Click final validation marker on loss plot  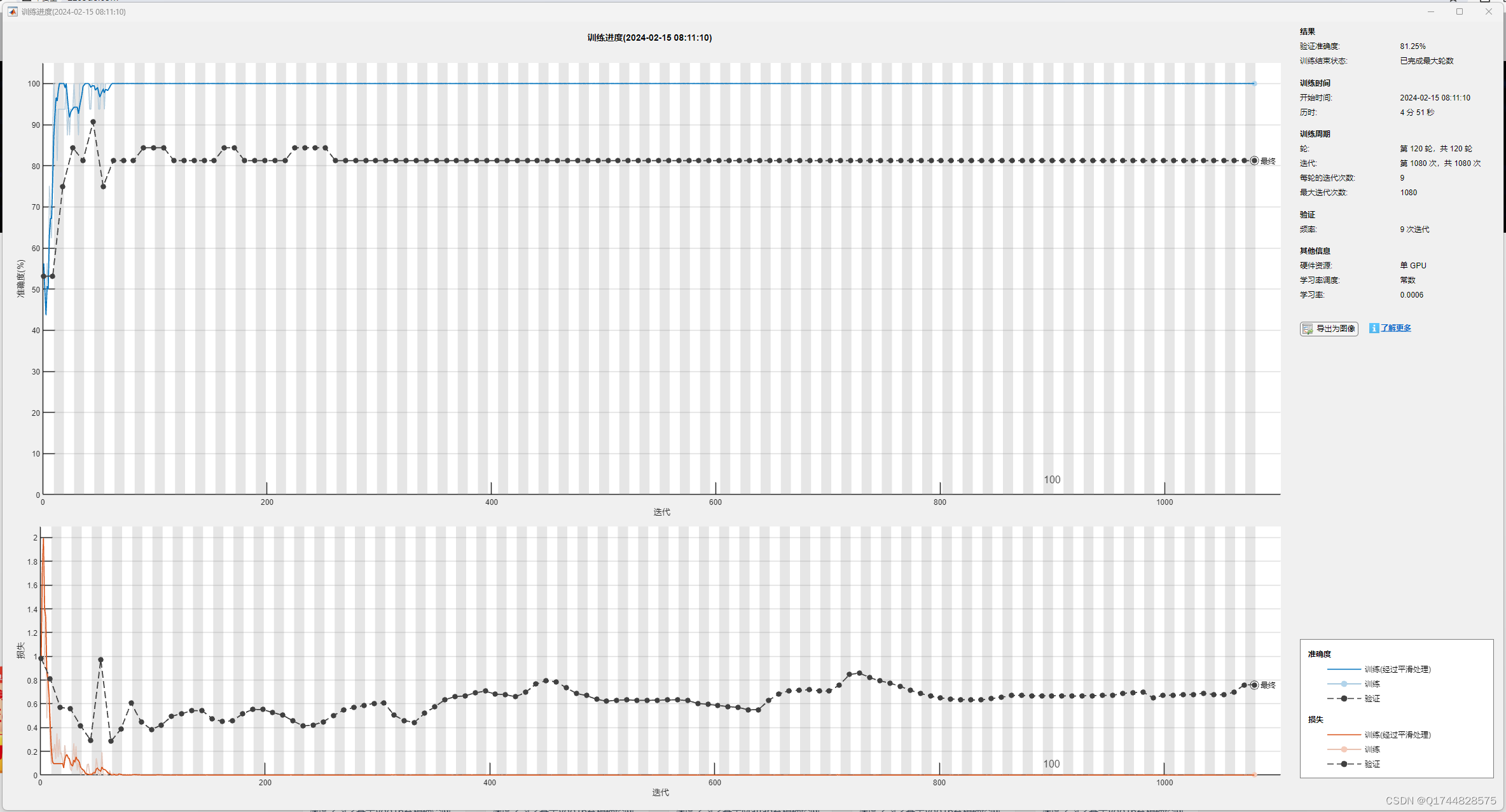click(1254, 685)
